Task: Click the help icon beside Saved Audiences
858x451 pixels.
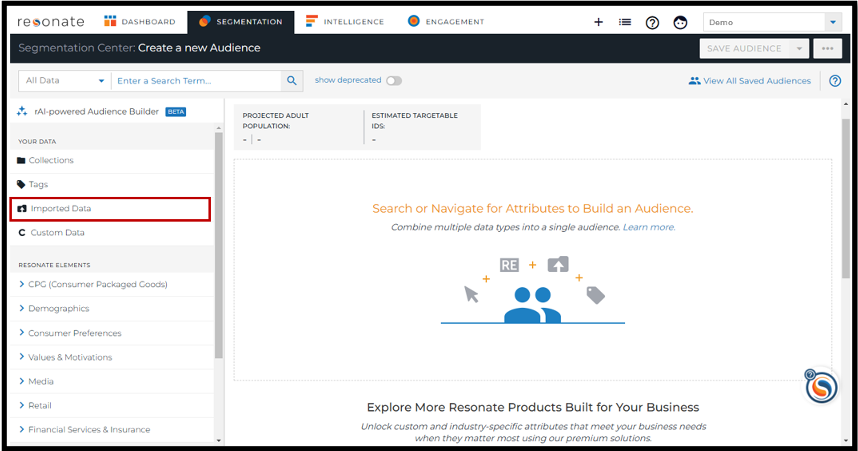Action: (x=835, y=80)
